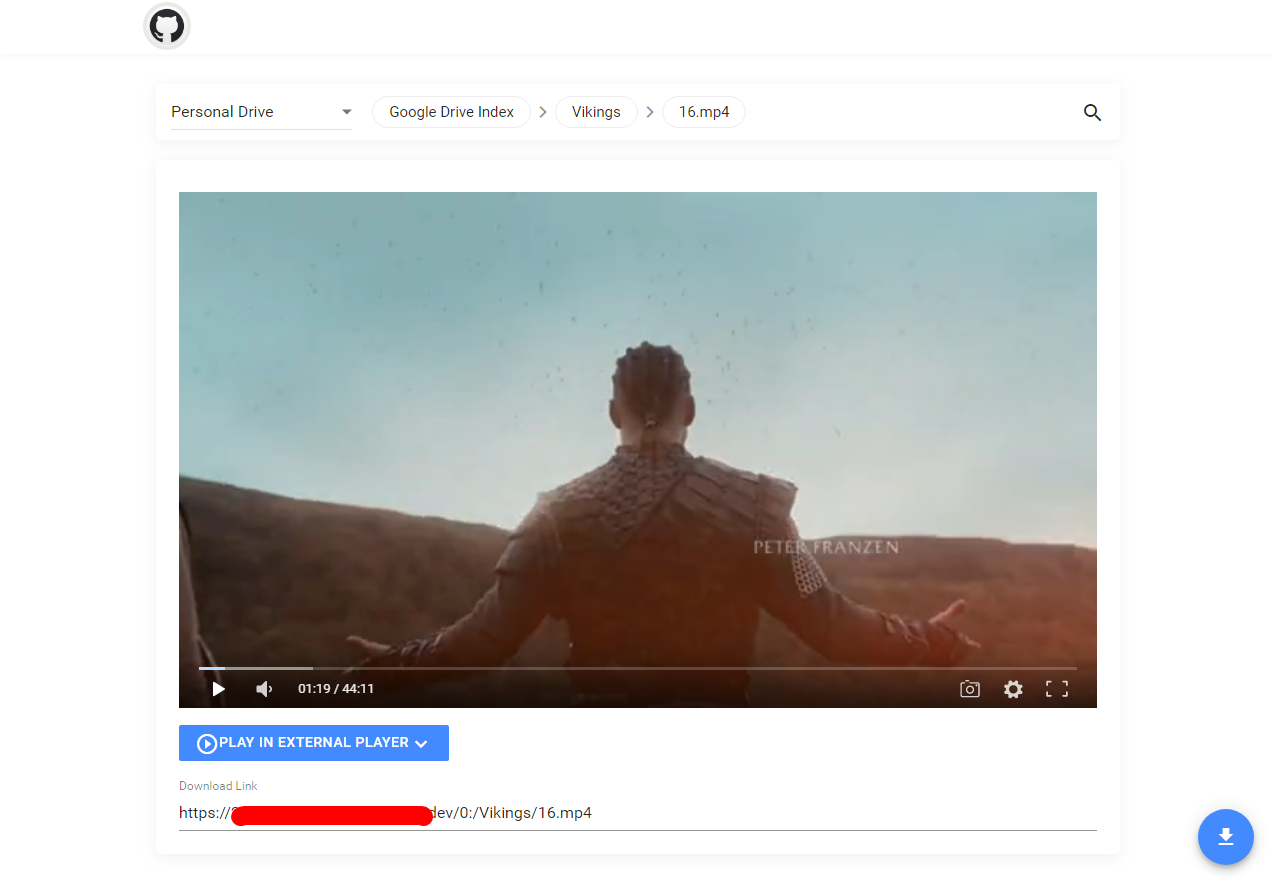1272x888 pixels.
Task: Select the Google Drive Index breadcrumb
Action: click(x=450, y=112)
